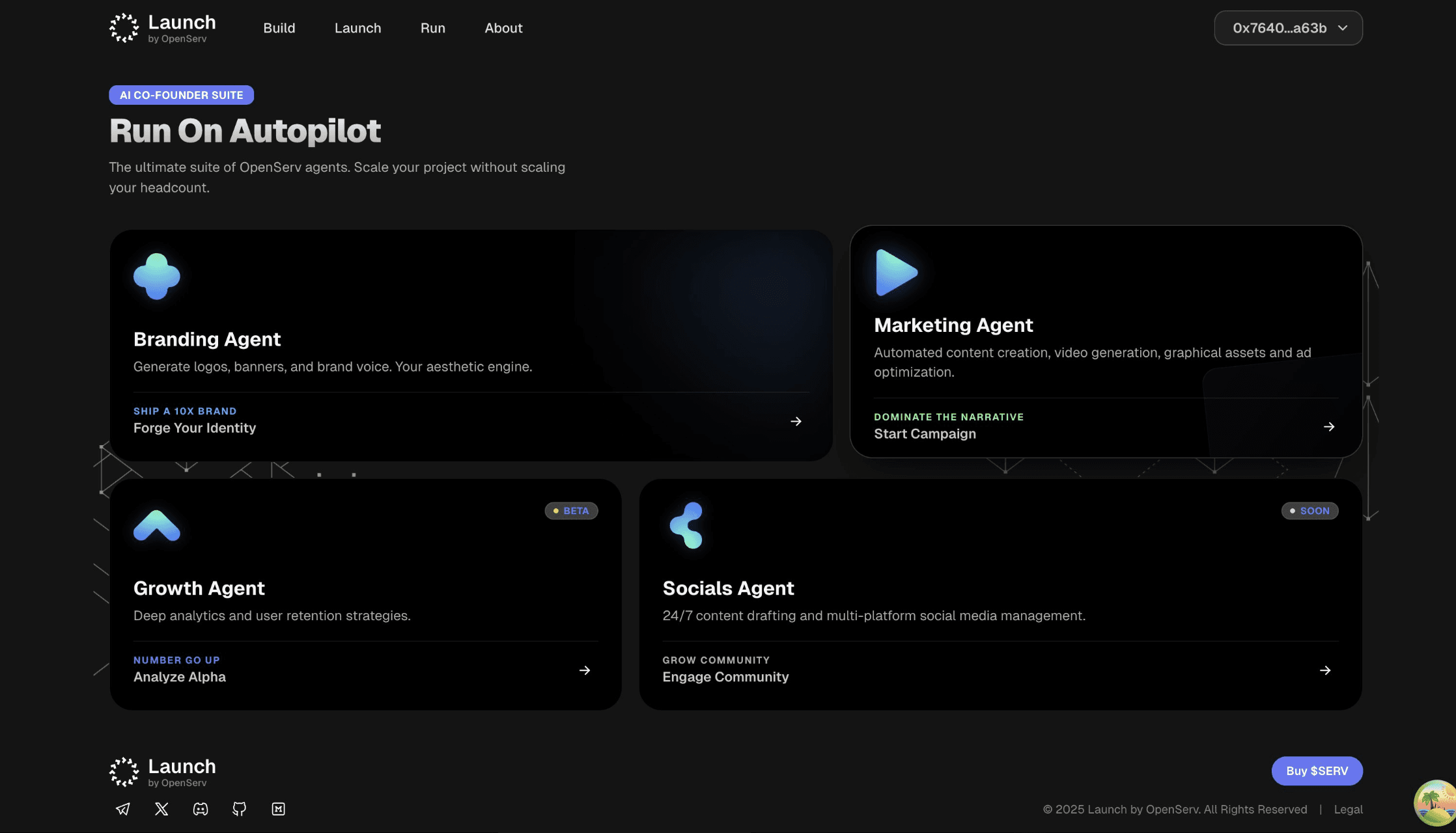Image resolution: width=1456 pixels, height=833 pixels.
Task: Expand the 0x7640...a63b wallet dropdown
Action: (x=1288, y=28)
